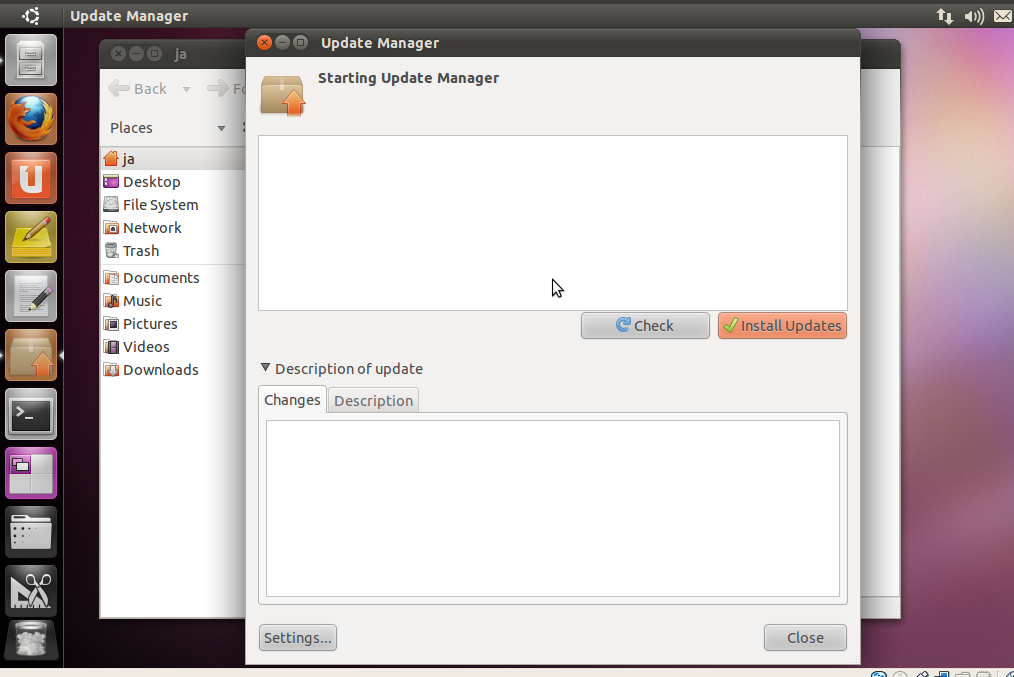Image resolution: width=1014 pixels, height=677 pixels.
Task: Select the ja home folder in sidebar
Action: coord(173,158)
